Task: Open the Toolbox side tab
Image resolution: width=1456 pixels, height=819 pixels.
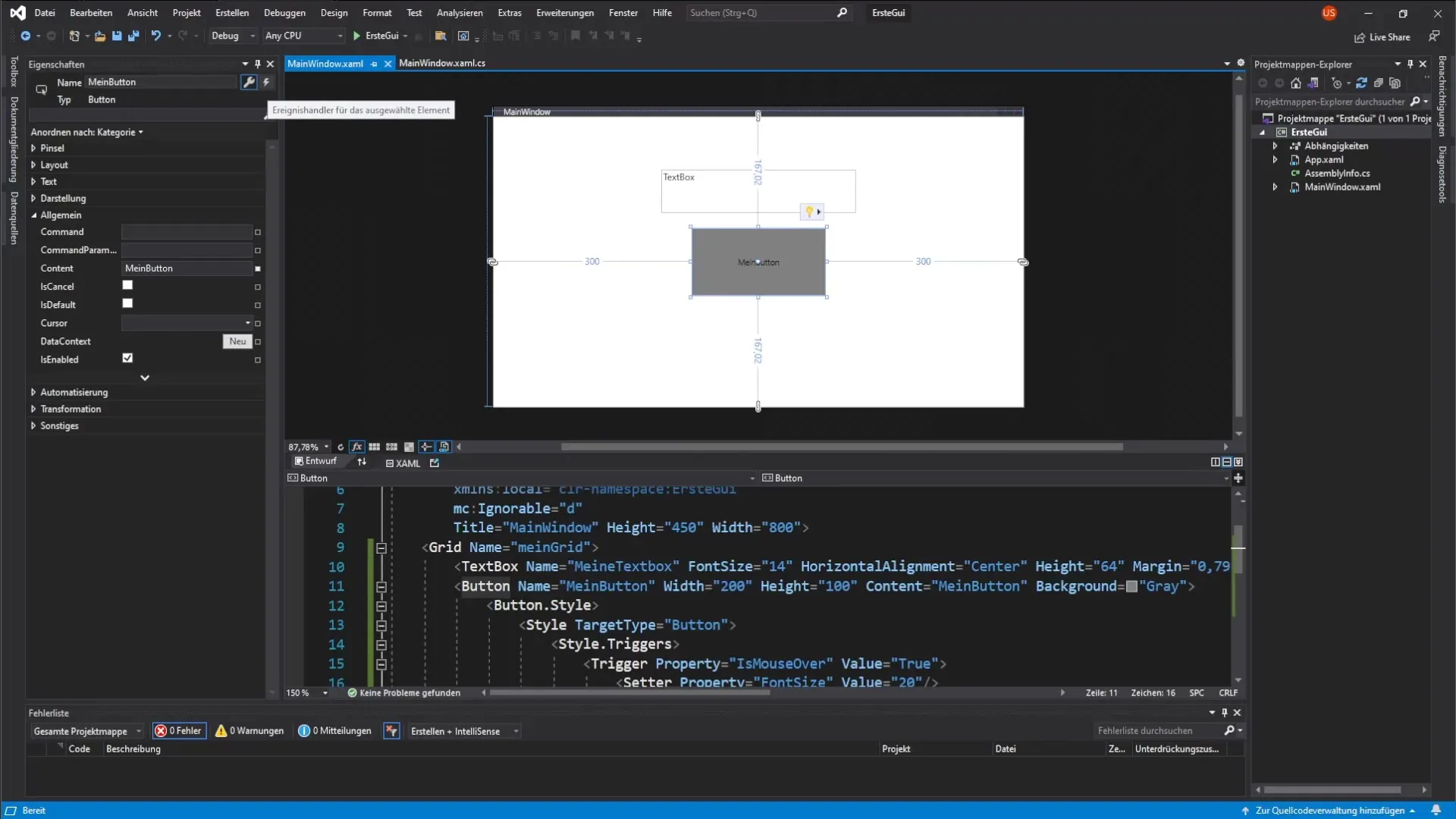Action: pos(14,71)
